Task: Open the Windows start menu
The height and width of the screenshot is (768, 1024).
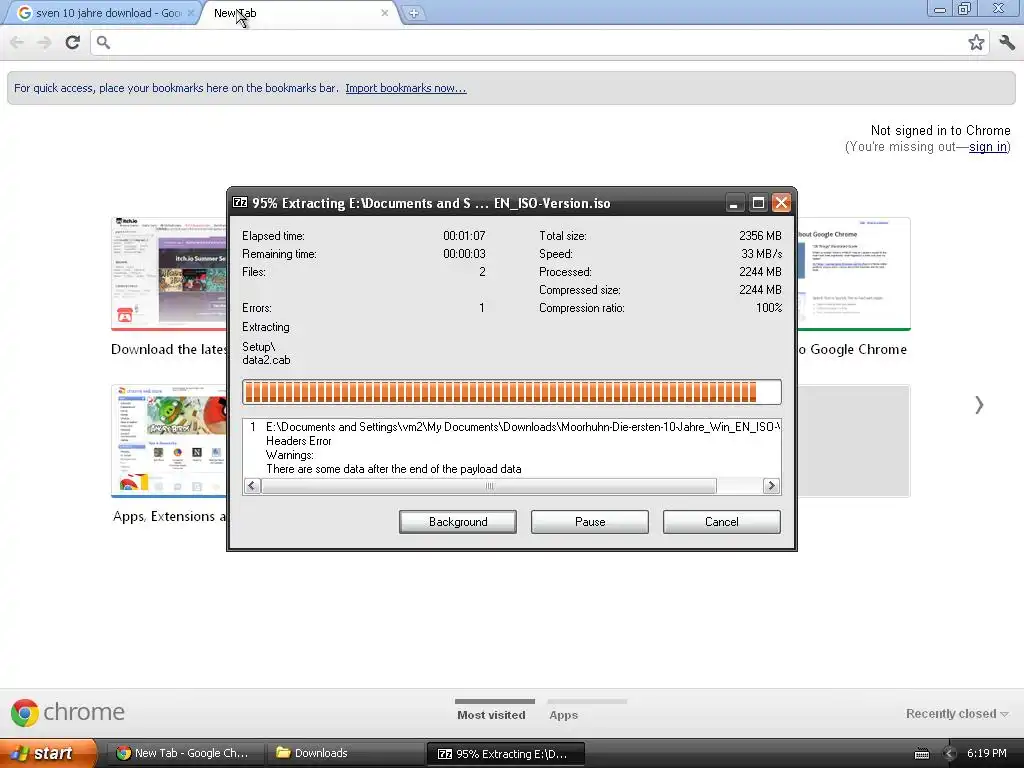Action: pyautogui.click(x=46, y=753)
